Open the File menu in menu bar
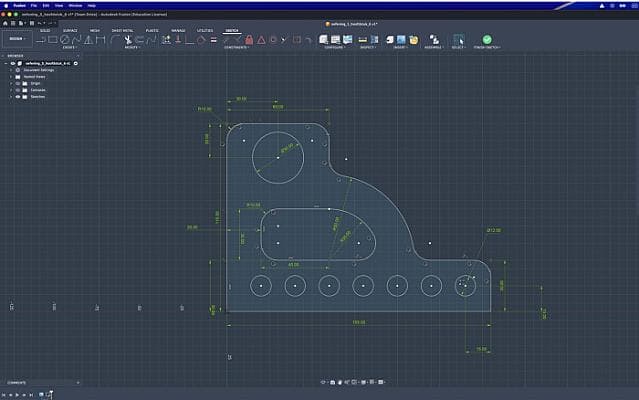The height and width of the screenshot is (400, 639). pyautogui.click(x=34, y=6)
